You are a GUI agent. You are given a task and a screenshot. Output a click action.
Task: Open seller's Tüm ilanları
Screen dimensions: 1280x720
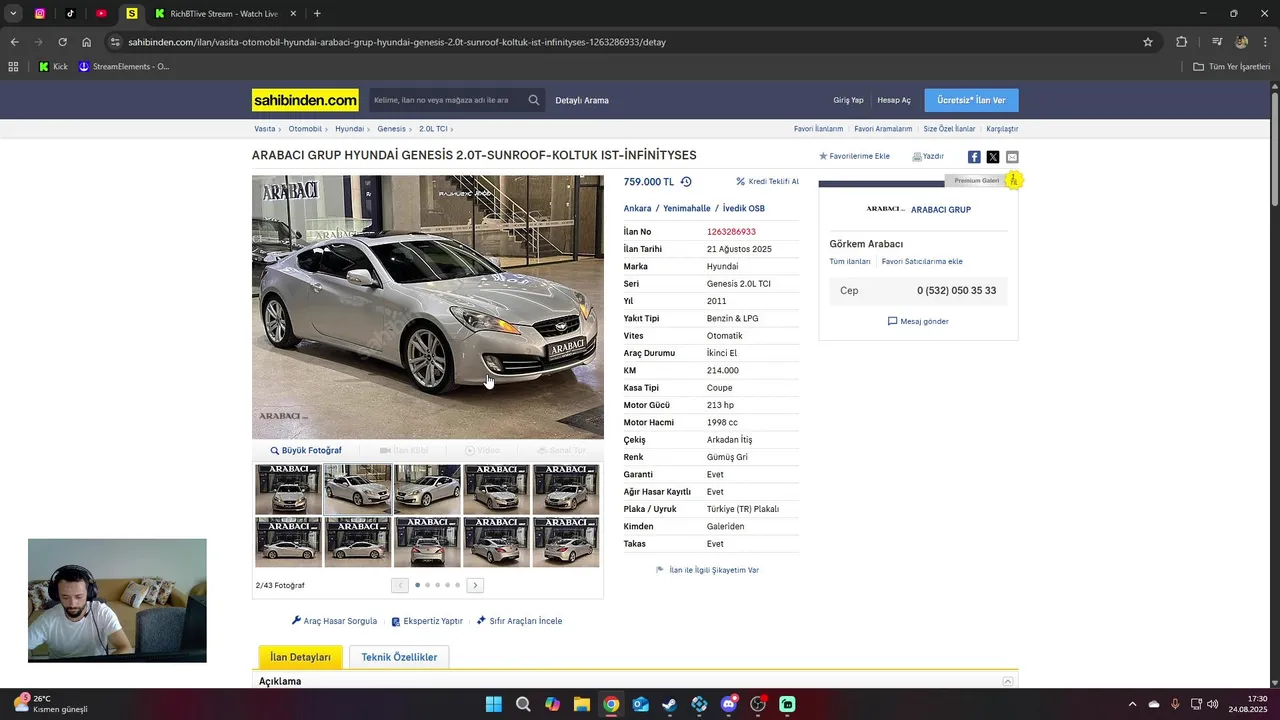point(850,262)
